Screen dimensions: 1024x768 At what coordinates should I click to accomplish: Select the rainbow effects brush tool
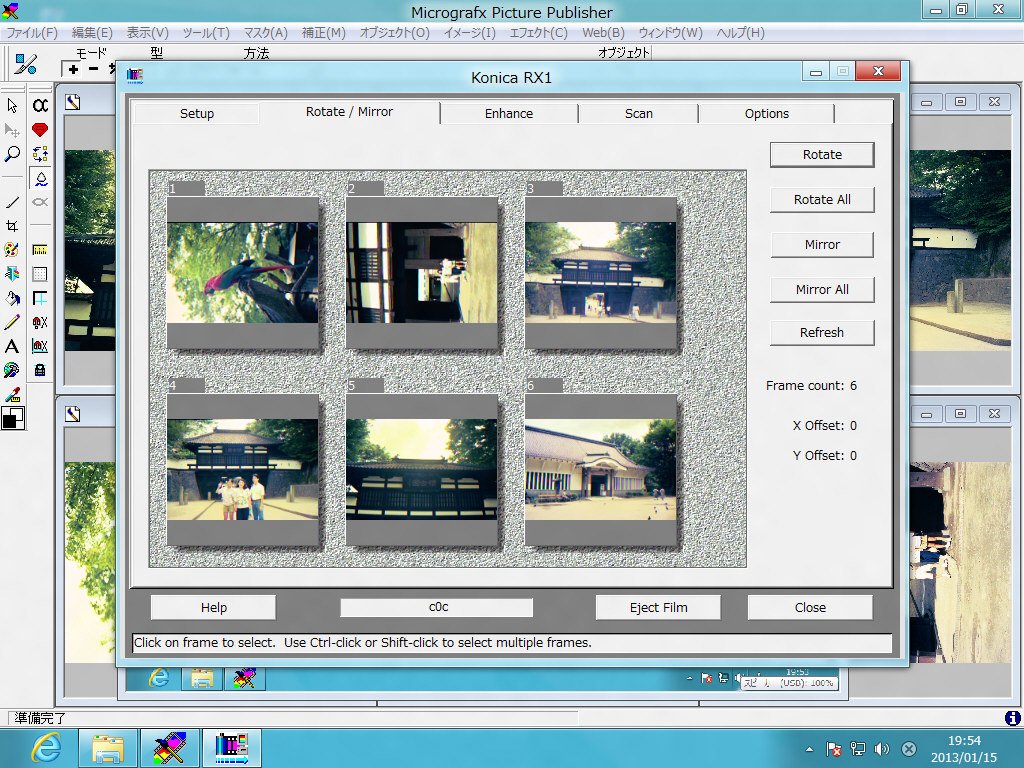[x=12, y=274]
